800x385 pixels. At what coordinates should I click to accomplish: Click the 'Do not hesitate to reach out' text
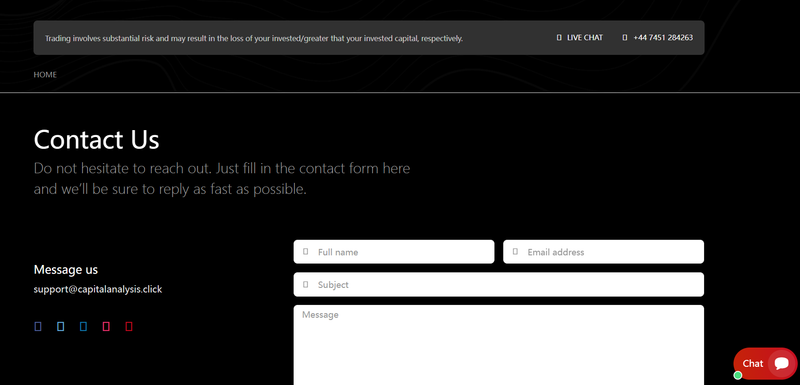pos(222,178)
